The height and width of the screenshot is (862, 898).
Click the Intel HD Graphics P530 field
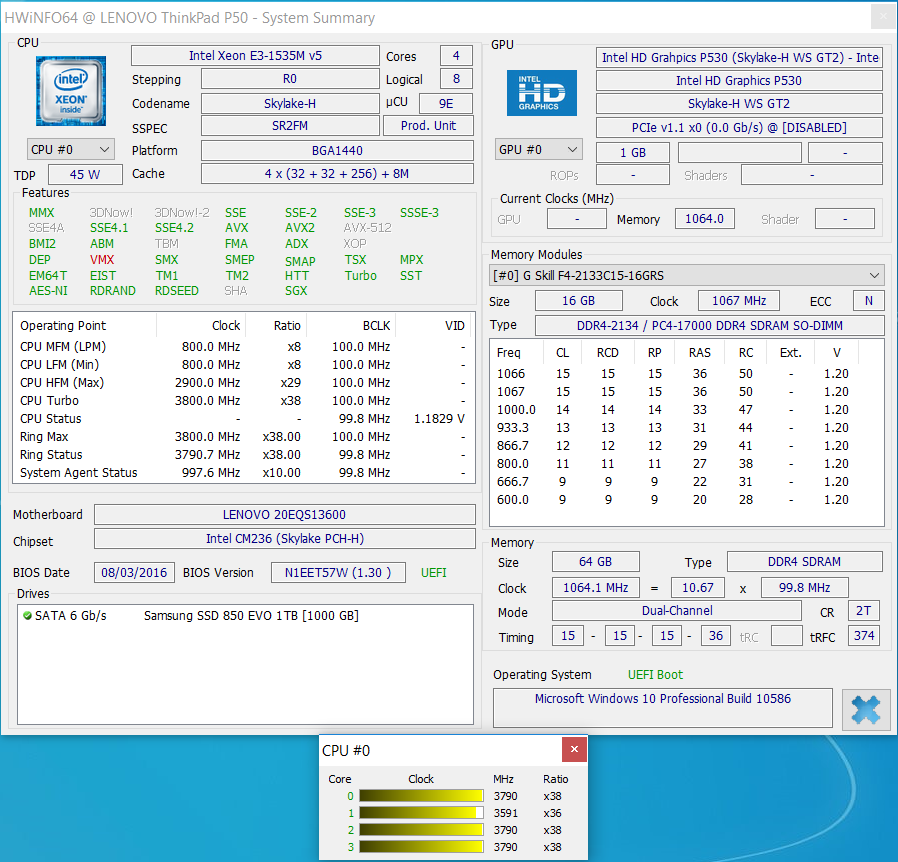click(739, 80)
